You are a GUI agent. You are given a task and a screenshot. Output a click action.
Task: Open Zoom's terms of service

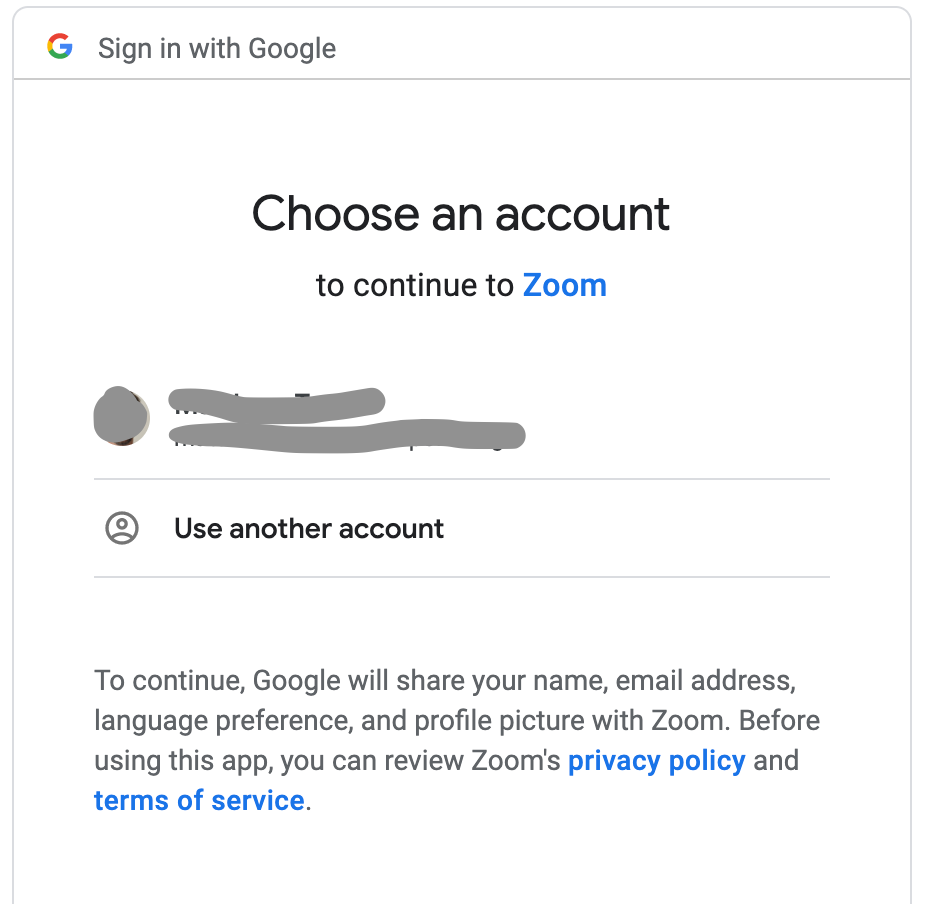(x=199, y=800)
